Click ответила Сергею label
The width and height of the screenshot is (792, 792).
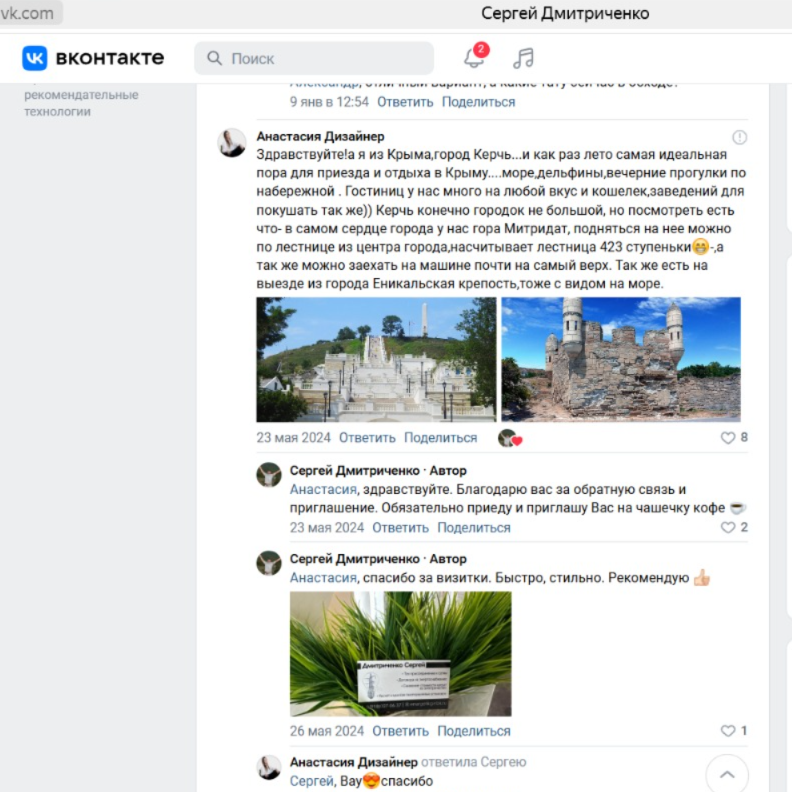(474, 762)
